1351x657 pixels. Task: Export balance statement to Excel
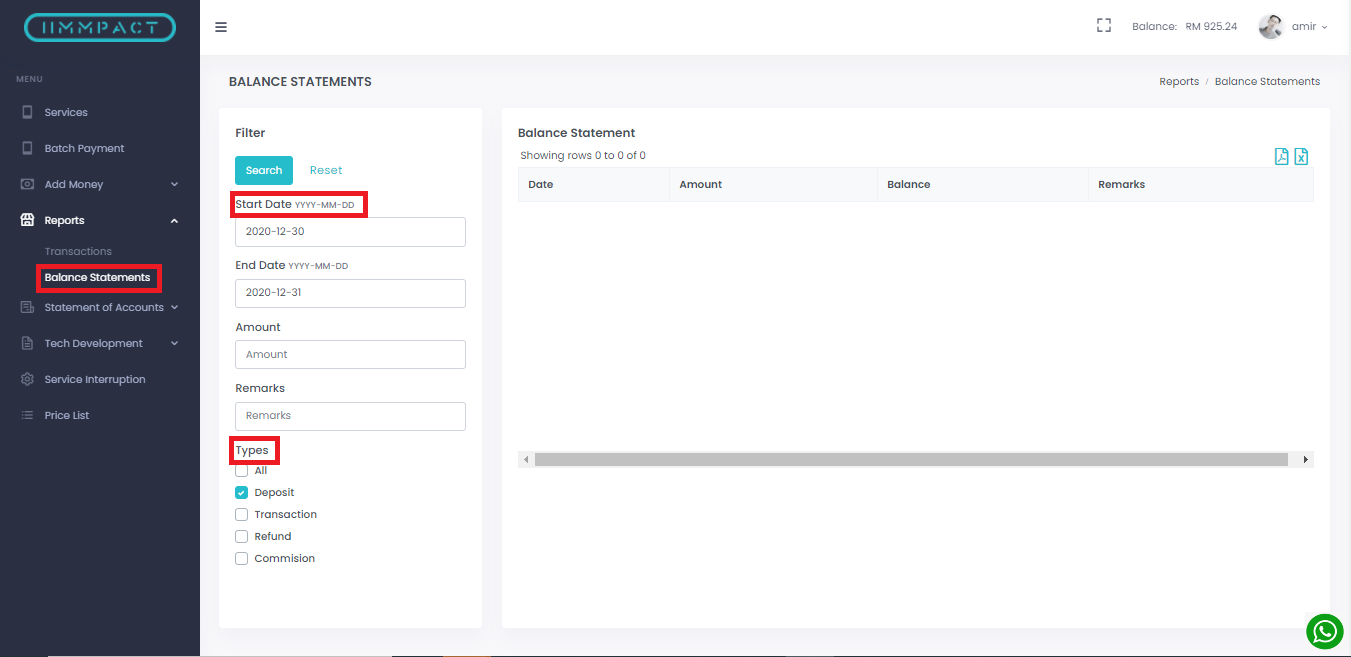(1301, 156)
